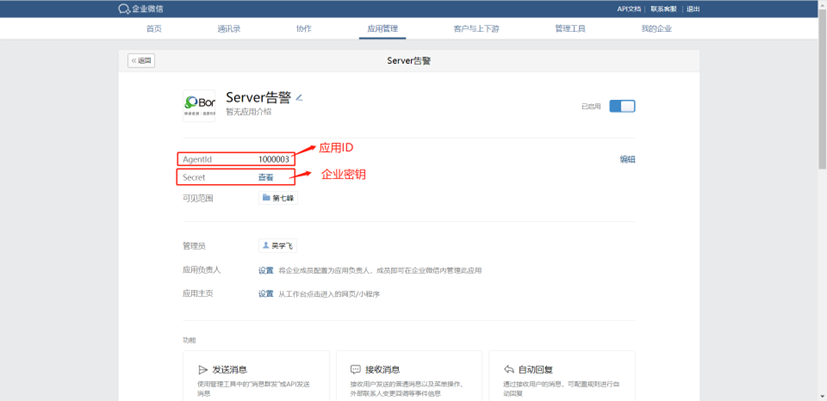The width and height of the screenshot is (827, 401).
Task: Open the 首页 tab
Action: (153, 29)
